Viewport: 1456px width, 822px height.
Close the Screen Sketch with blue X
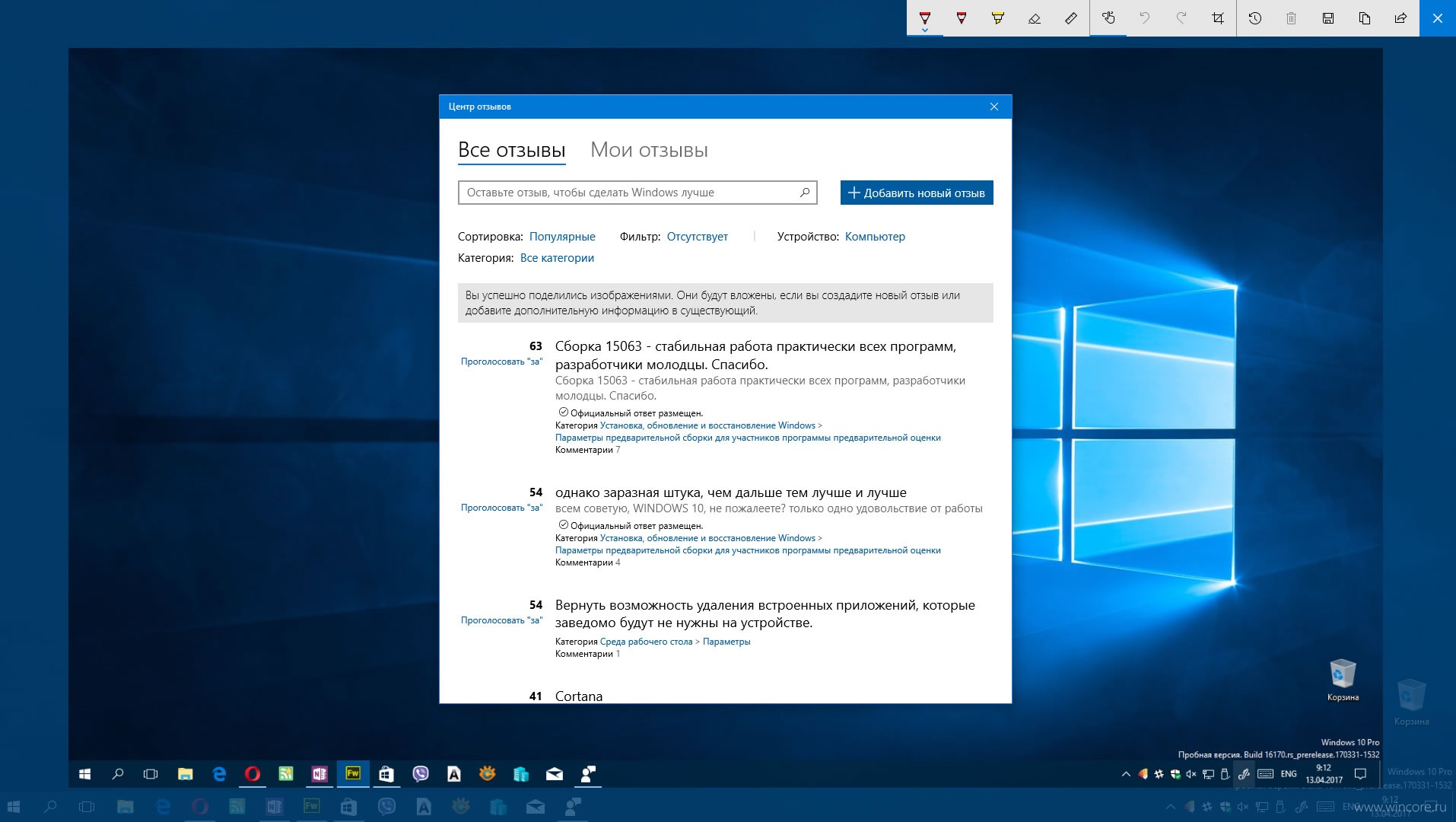pos(1438,18)
